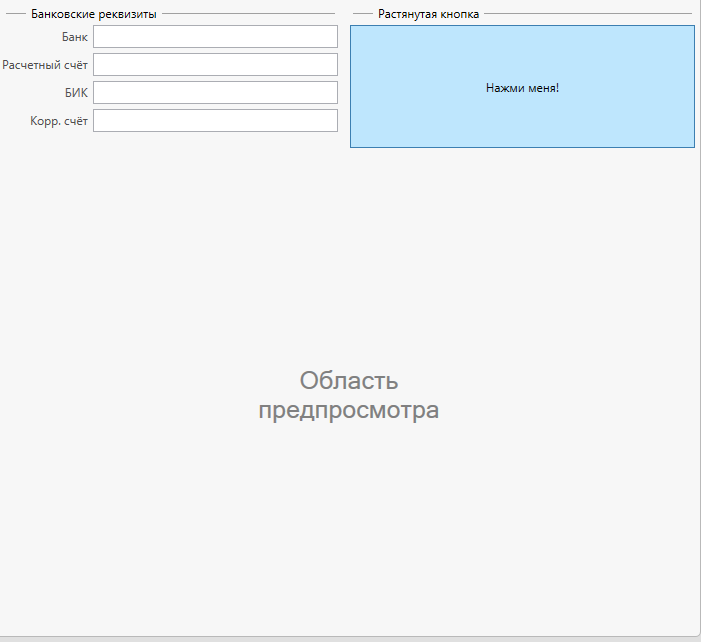This screenshot has height=642, width=701.
Task: Click the Область предпросмотра placeholder text
Action: [348, 396]
